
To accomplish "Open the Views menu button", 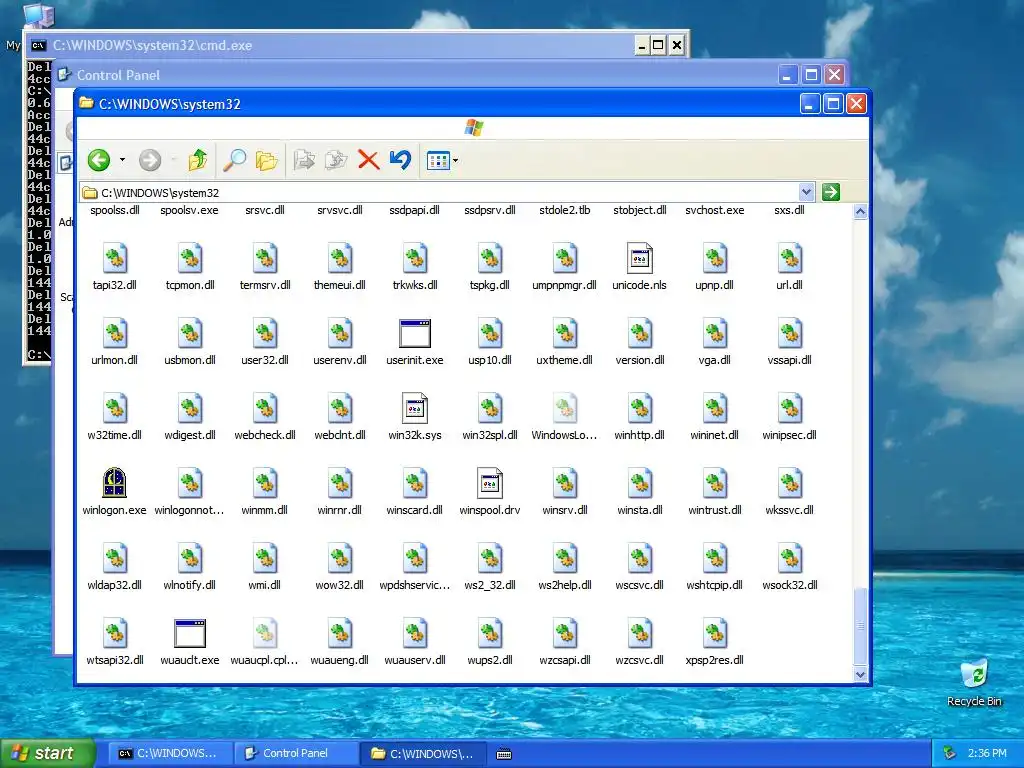I will 441,160.
